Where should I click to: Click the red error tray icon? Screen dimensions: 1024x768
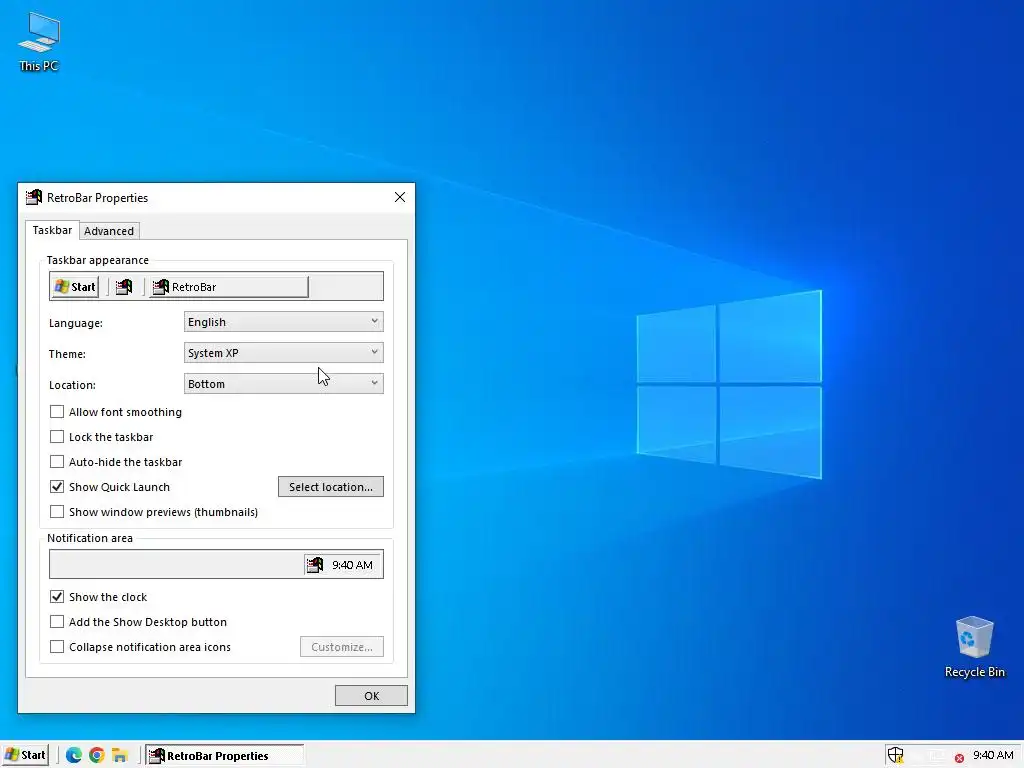959,758
